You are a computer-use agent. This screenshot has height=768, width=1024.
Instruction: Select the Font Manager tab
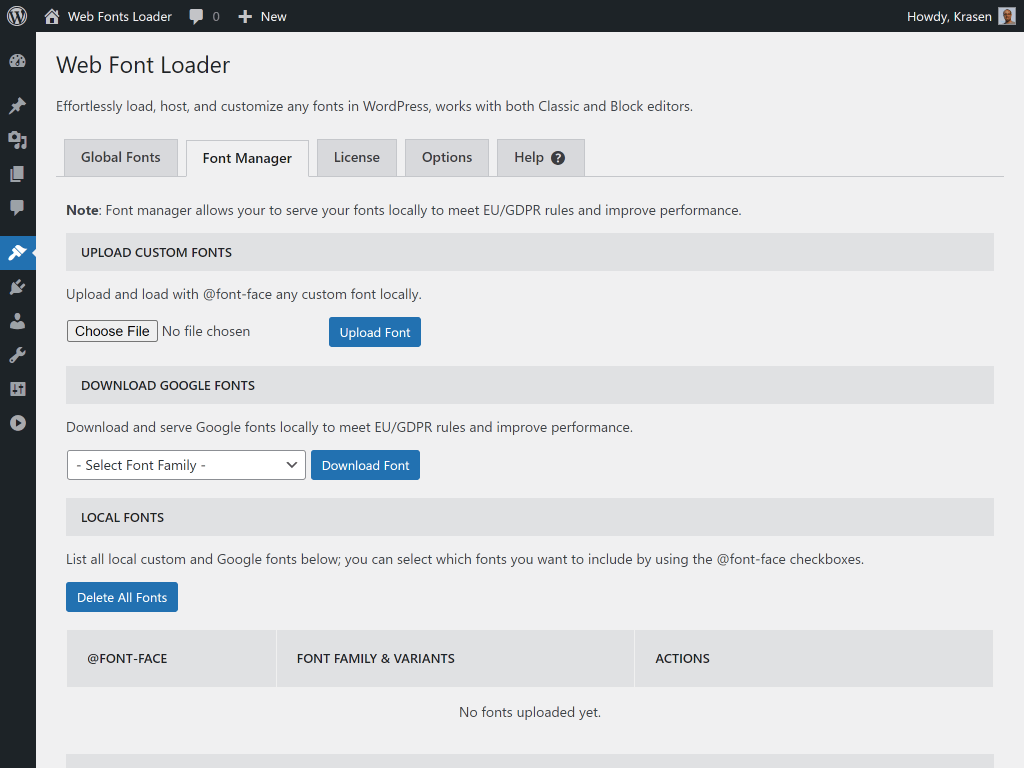pyautogui.click(x=247, y=158)
